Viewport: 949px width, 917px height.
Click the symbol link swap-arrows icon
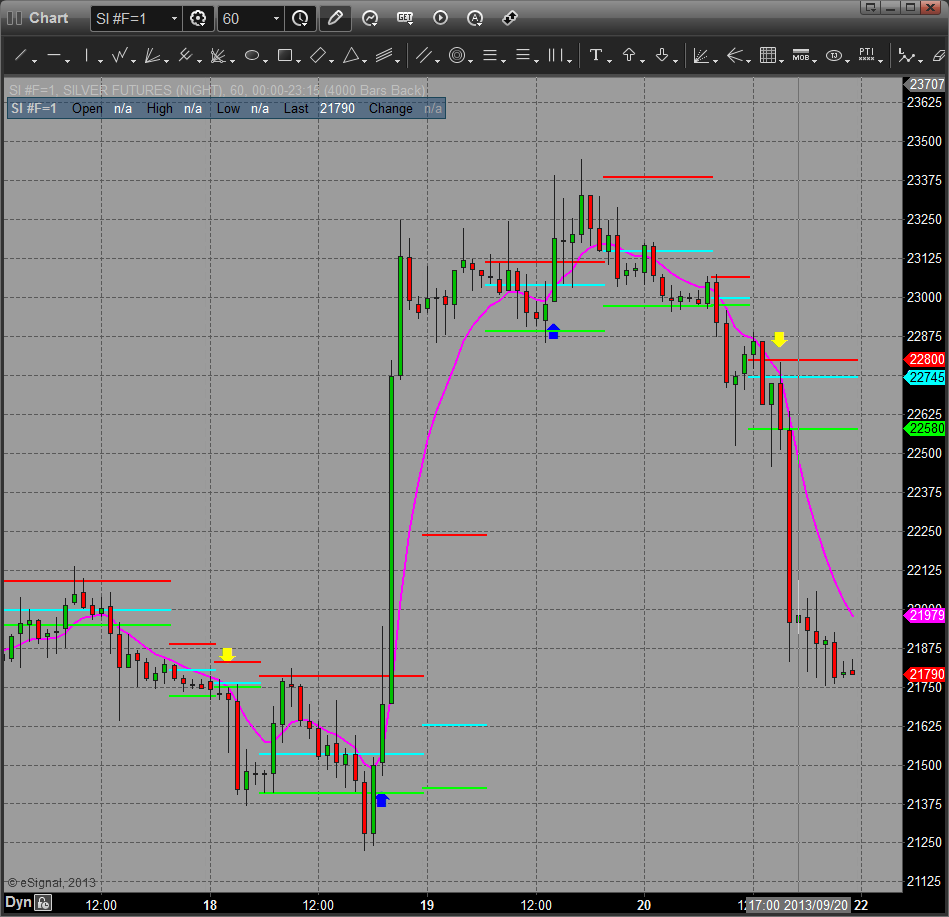tap(510, 18)
